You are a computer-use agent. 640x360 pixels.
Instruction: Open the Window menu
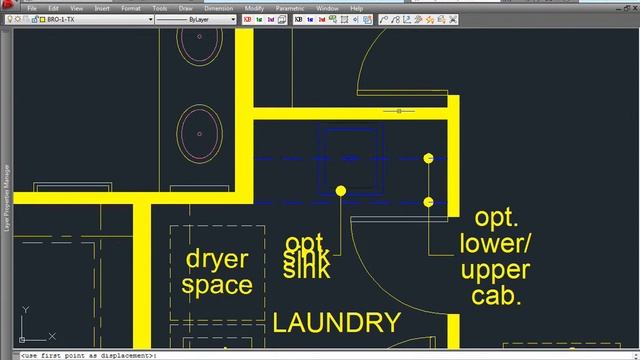coord(327,8)
